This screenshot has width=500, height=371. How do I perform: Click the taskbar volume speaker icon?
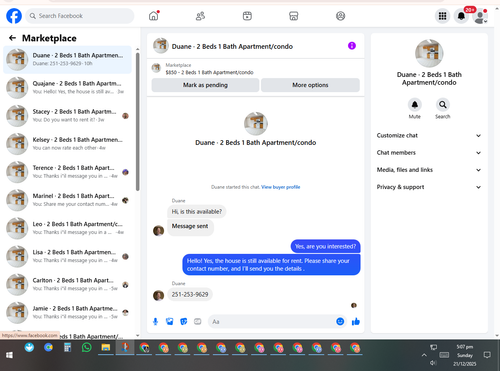coord(433,363)
